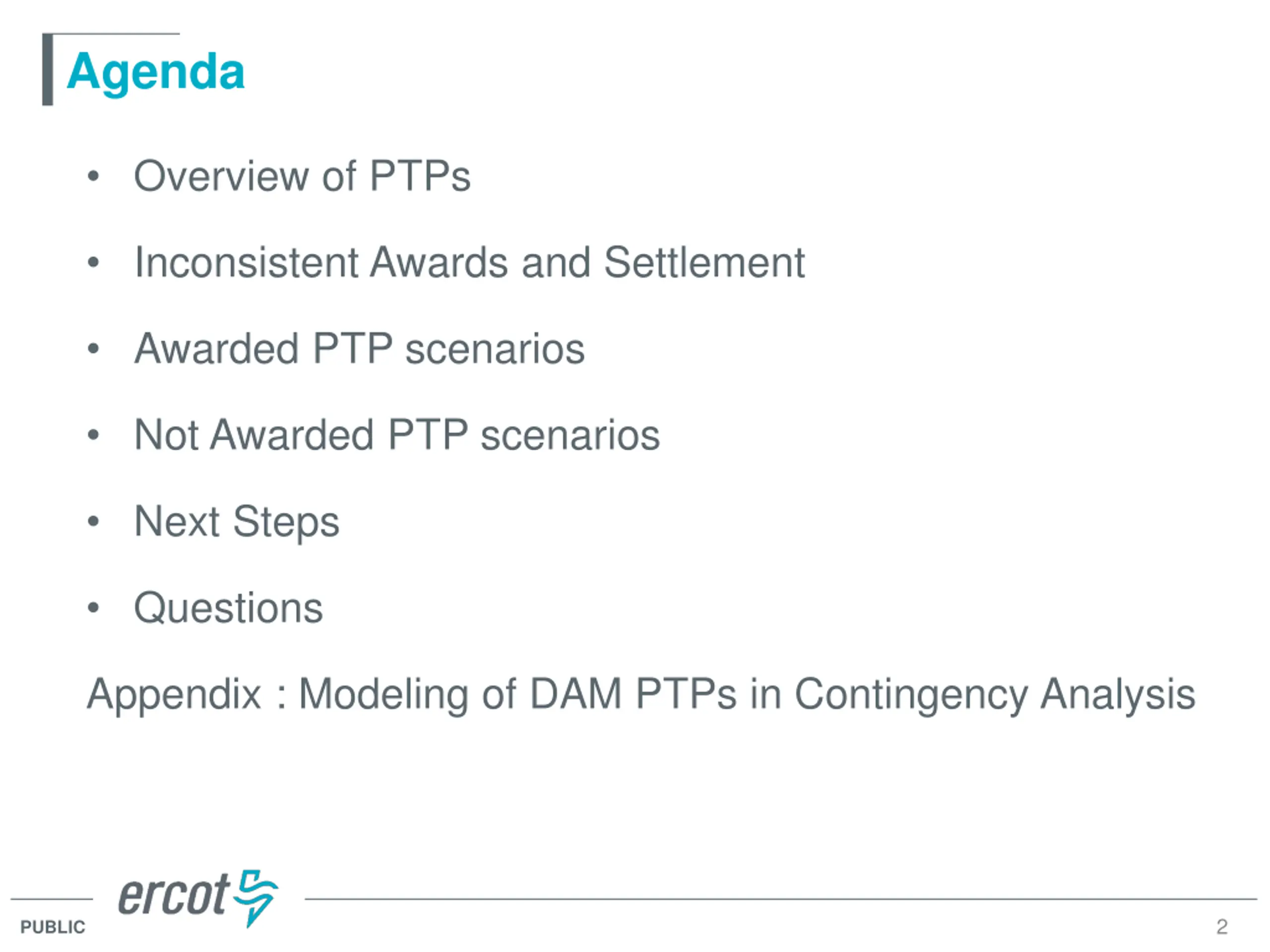1270x952 pixels.
Task: Click the bullet dot before Overview of PTPs
Action: (93, 176)
